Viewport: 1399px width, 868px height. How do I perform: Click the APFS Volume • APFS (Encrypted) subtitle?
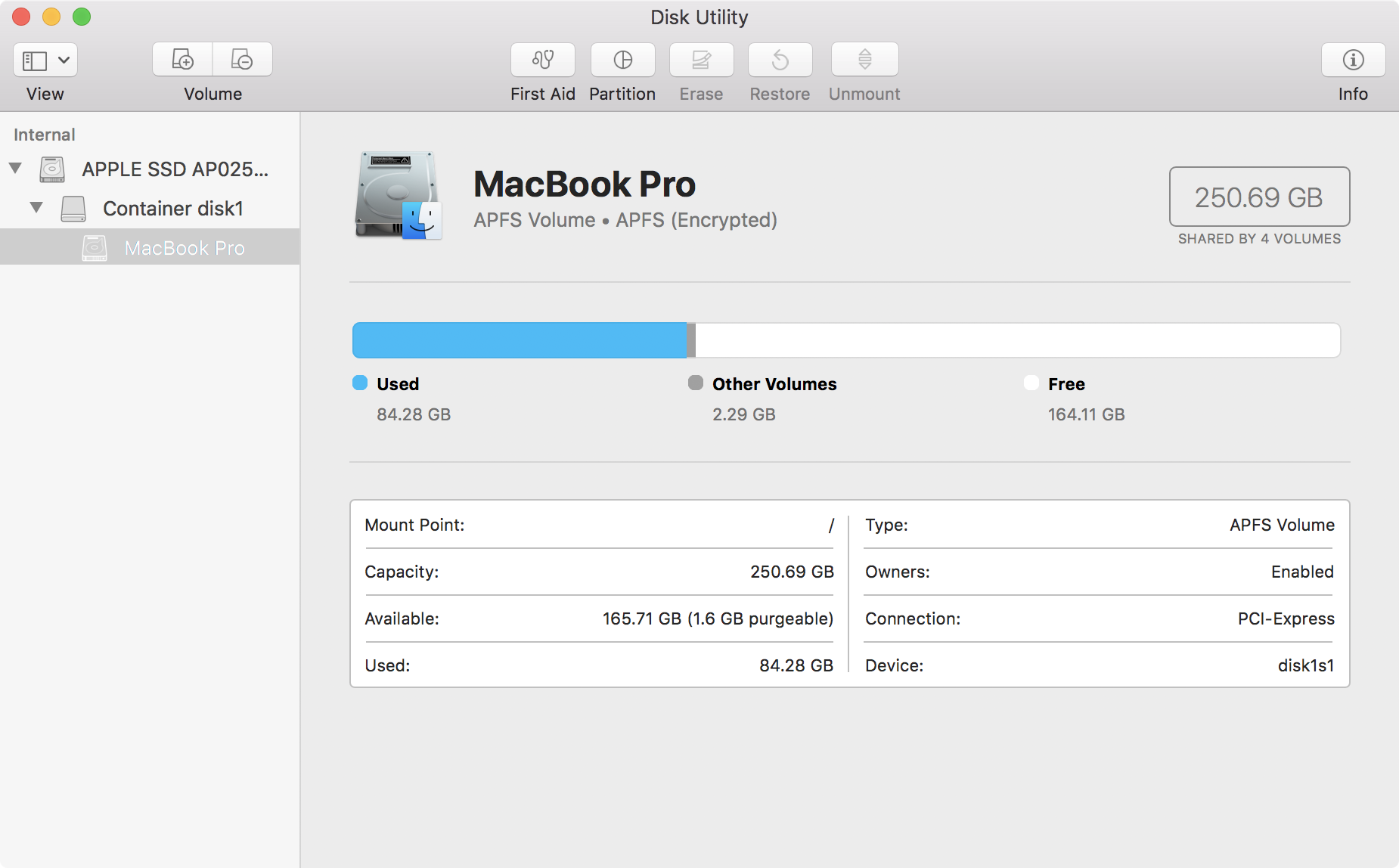[625, 220]
